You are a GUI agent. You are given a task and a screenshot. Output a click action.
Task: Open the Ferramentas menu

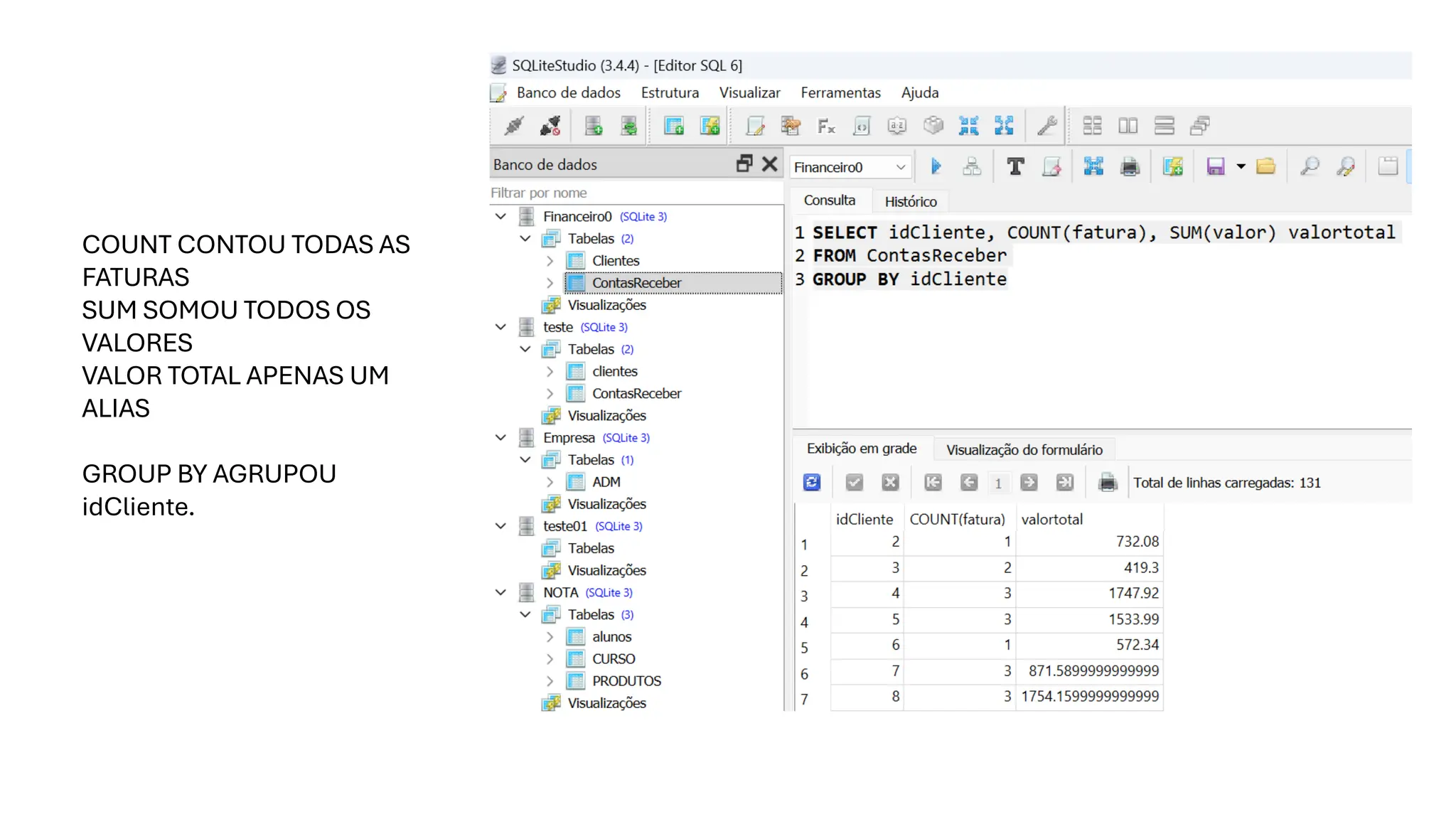click(x=840, y=92)
